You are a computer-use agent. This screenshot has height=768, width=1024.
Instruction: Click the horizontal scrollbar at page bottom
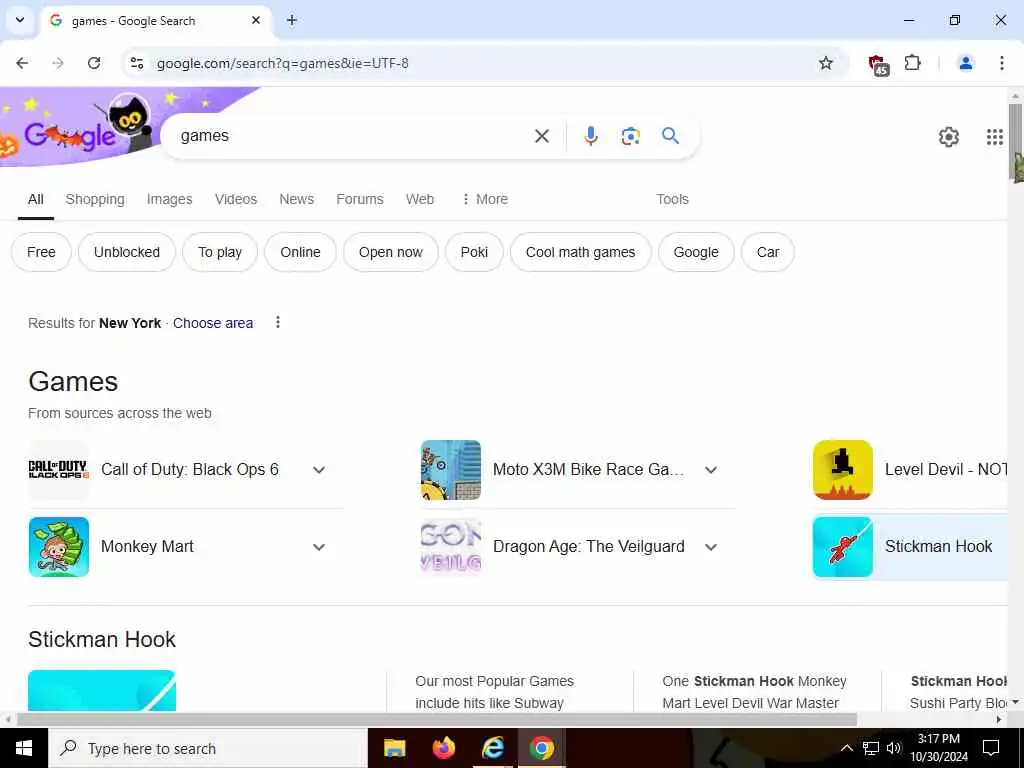[x=438, y=720]
